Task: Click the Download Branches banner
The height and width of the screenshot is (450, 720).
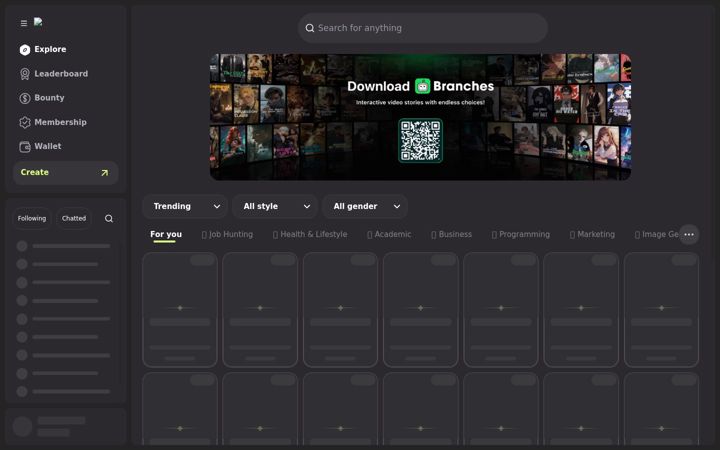Action: coord(420,117)
